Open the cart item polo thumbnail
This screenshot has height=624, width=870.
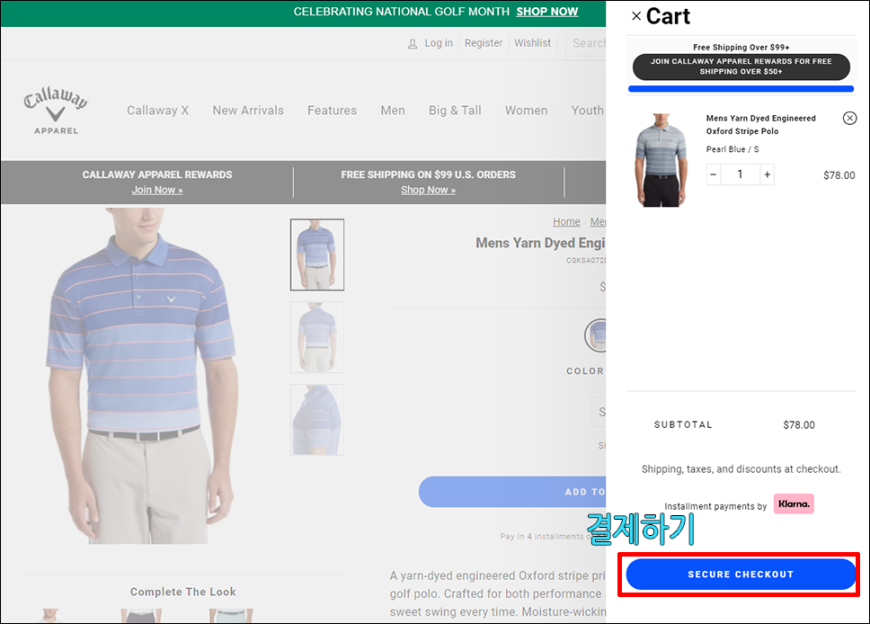pos(660,160)
